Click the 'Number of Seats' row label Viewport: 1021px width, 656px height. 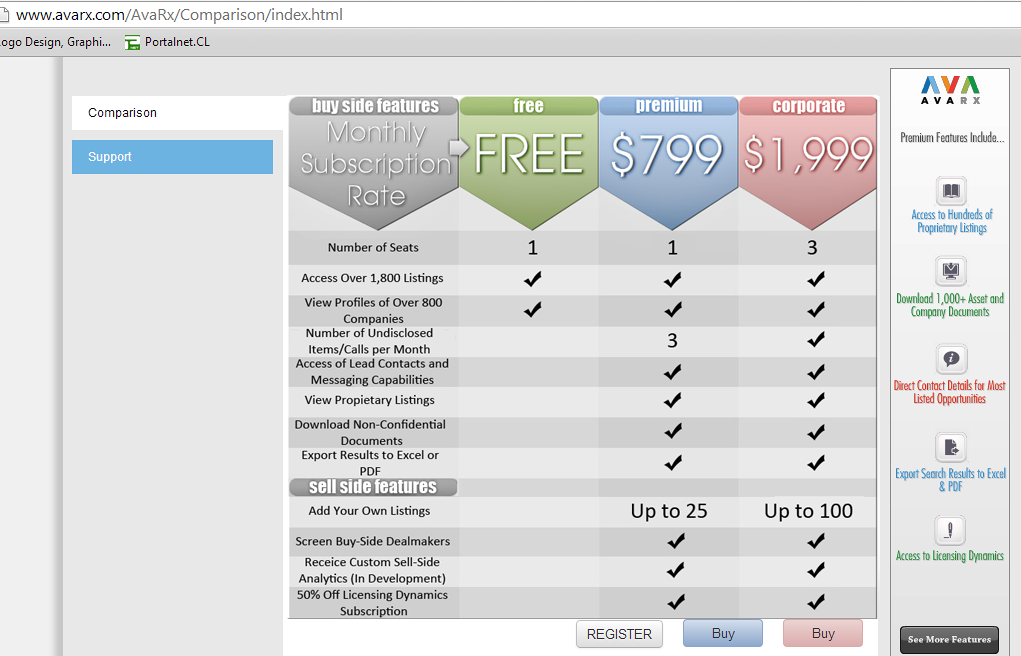(373, 248)
